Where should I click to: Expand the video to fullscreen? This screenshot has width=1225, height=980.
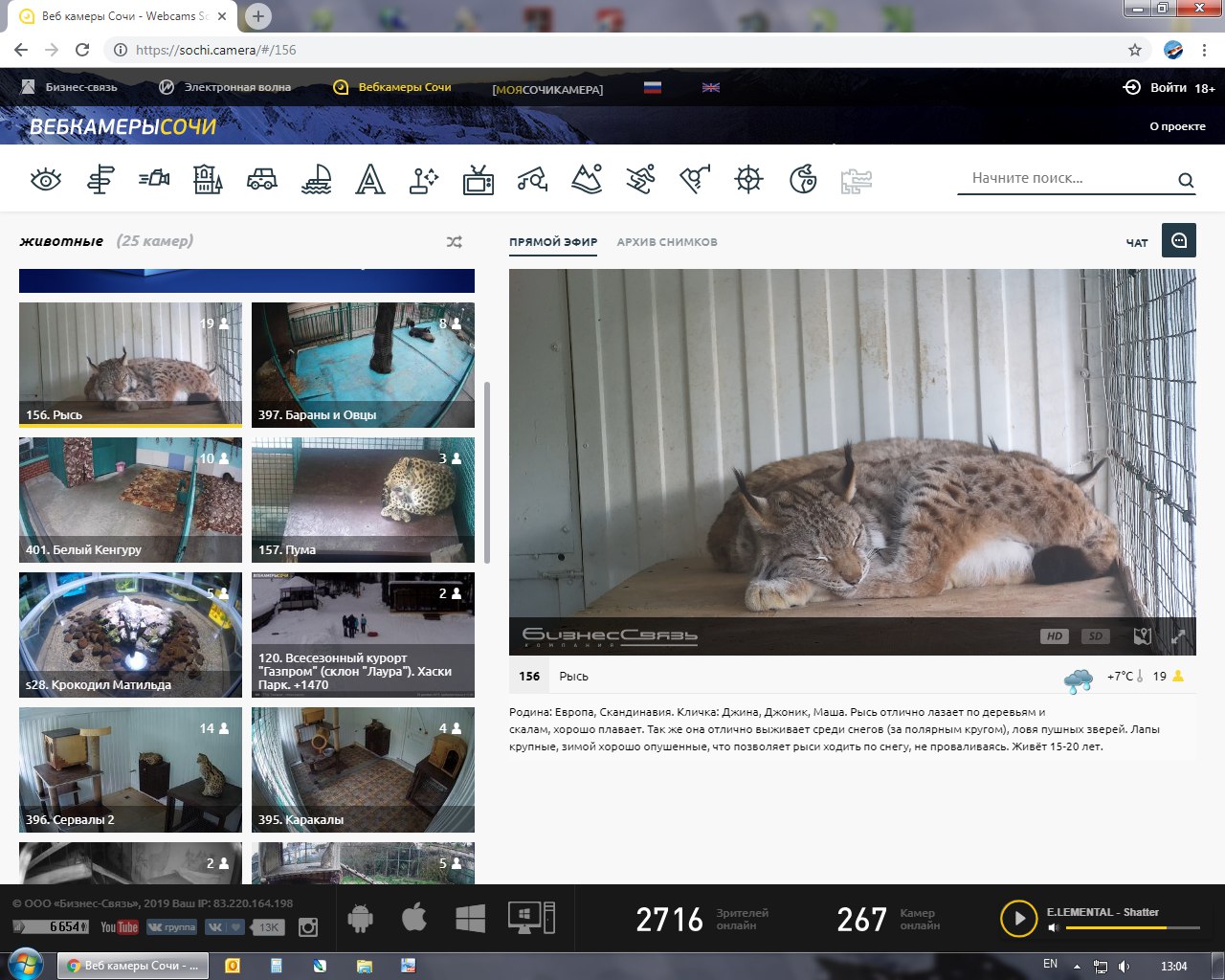[x=1178, y=636]
